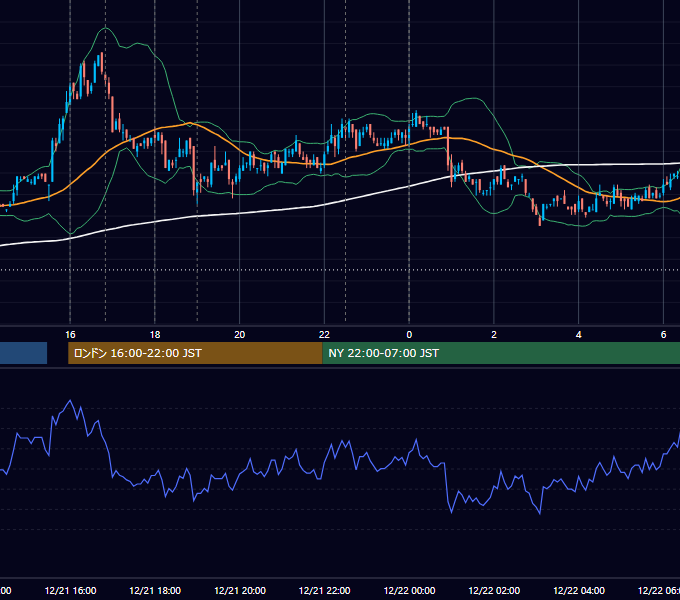Click the 12/21 22:00 time label
The image size is (680, 600).
(x=324, y=590)
